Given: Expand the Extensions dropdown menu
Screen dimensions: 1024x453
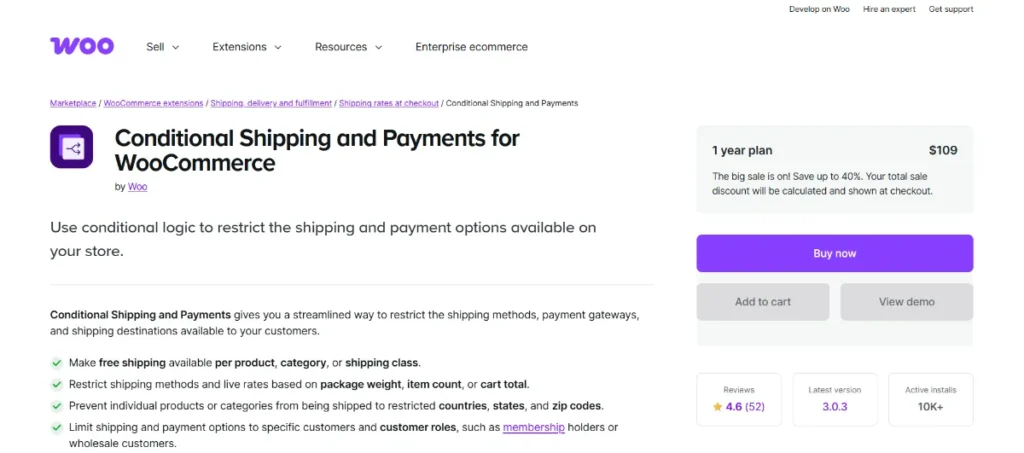Looking at the screenshot, I should [x=247, y=47].
